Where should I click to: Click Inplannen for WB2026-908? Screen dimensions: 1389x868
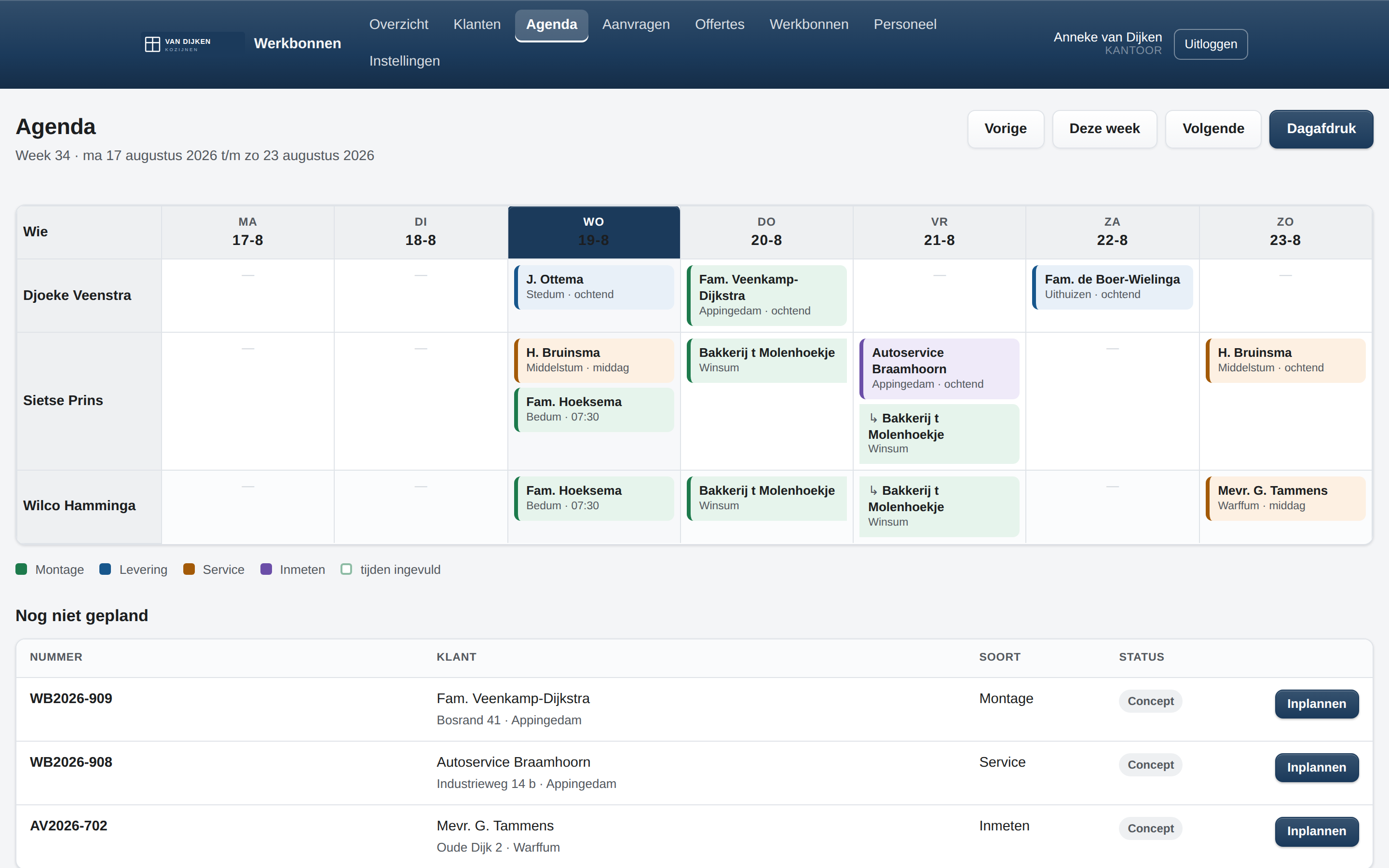click(1317, 768)
